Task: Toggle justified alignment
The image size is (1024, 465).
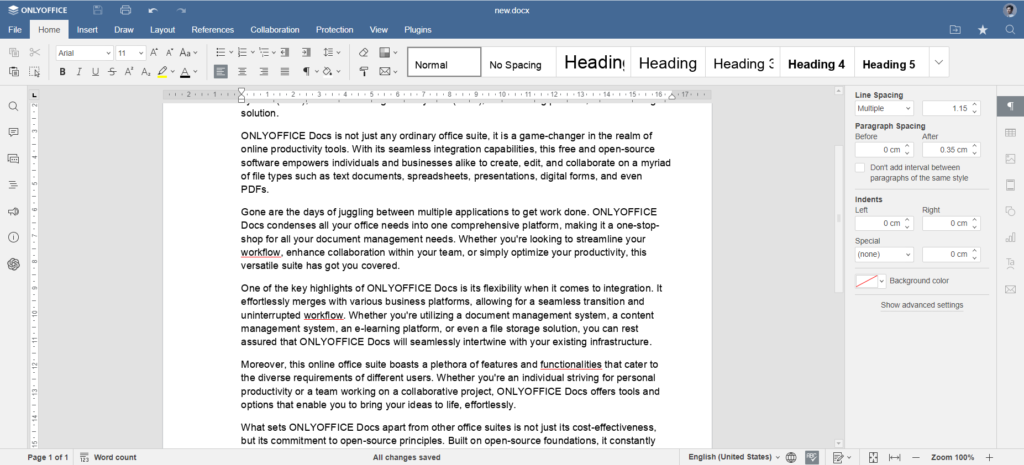Action: [285, 71]
